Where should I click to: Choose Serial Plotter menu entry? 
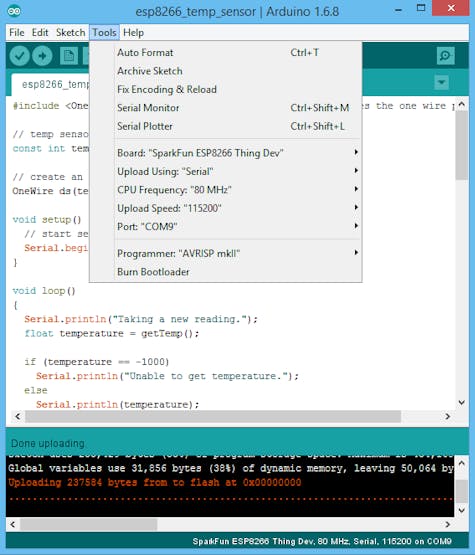(225, 126)
